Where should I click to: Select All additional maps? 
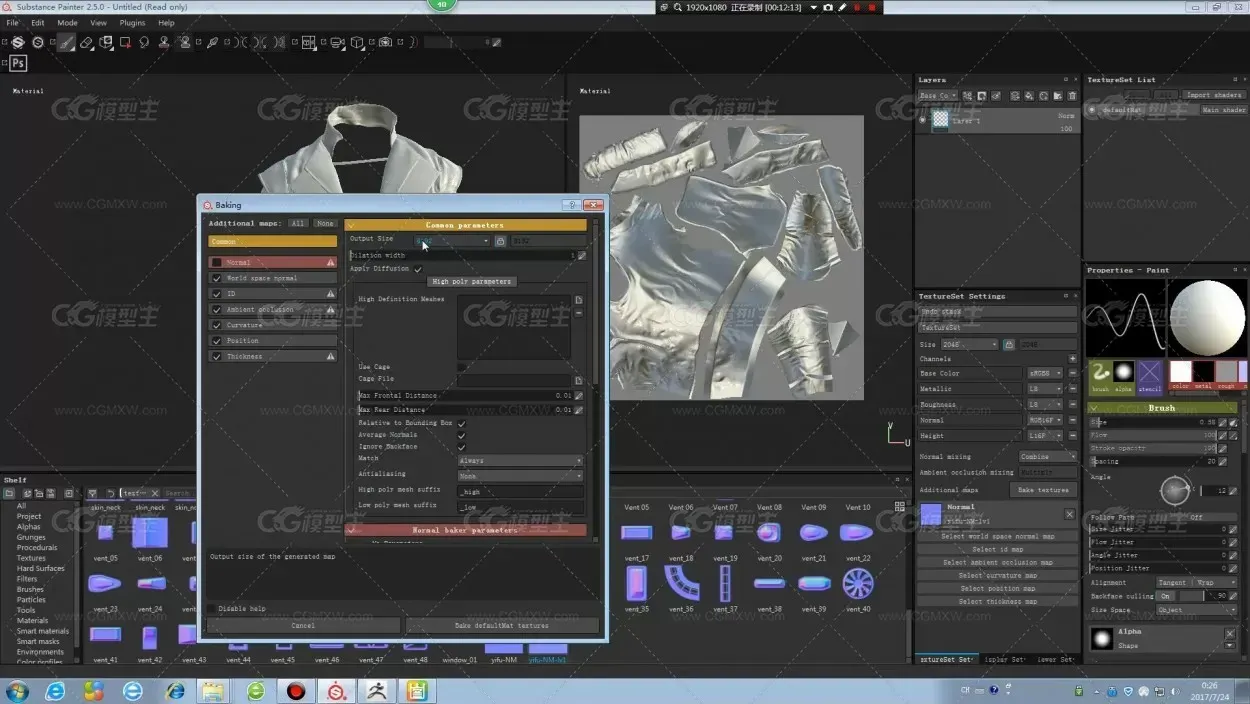click(298, 223)
